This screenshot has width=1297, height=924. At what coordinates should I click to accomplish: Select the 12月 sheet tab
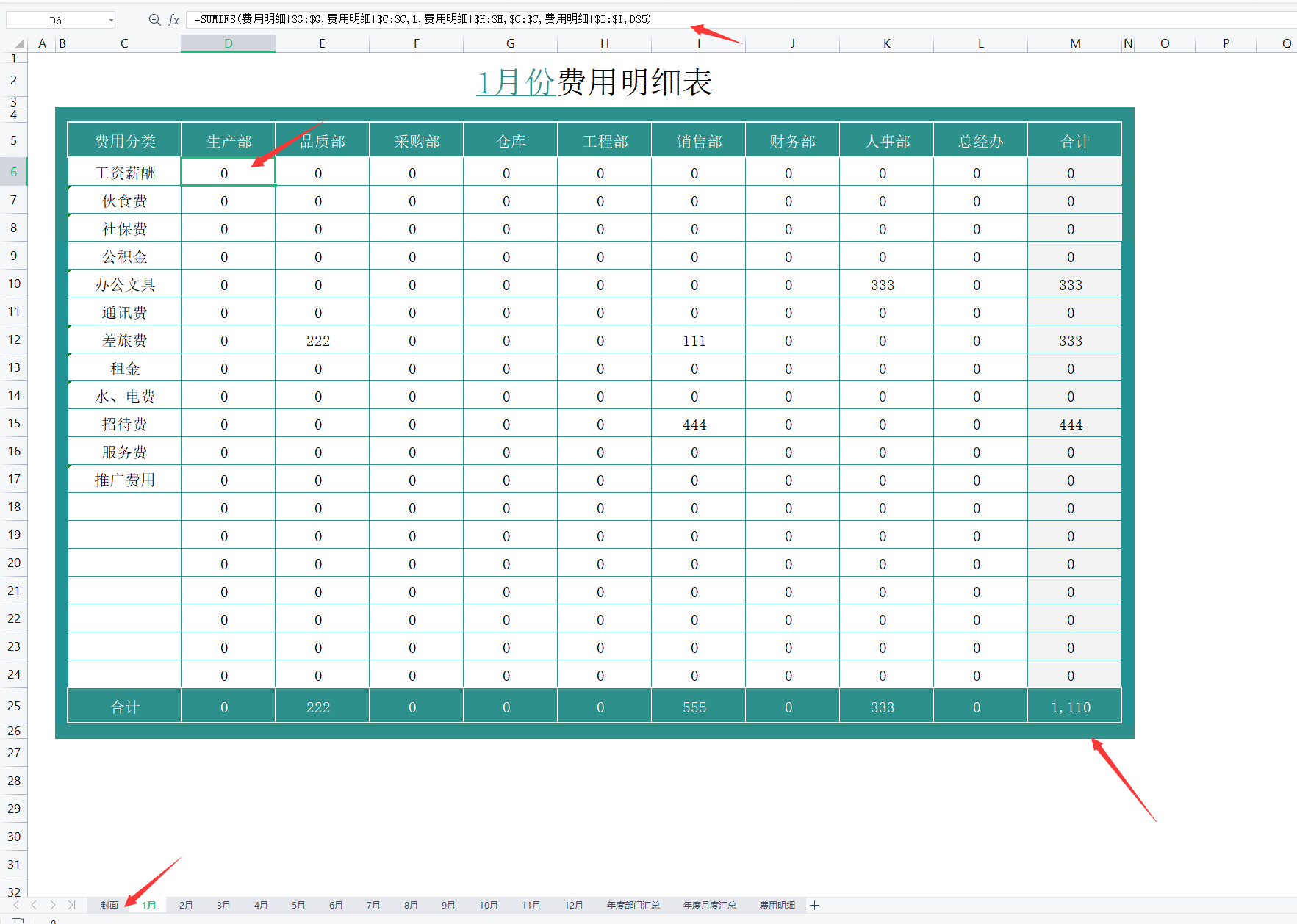coord(573,905)
